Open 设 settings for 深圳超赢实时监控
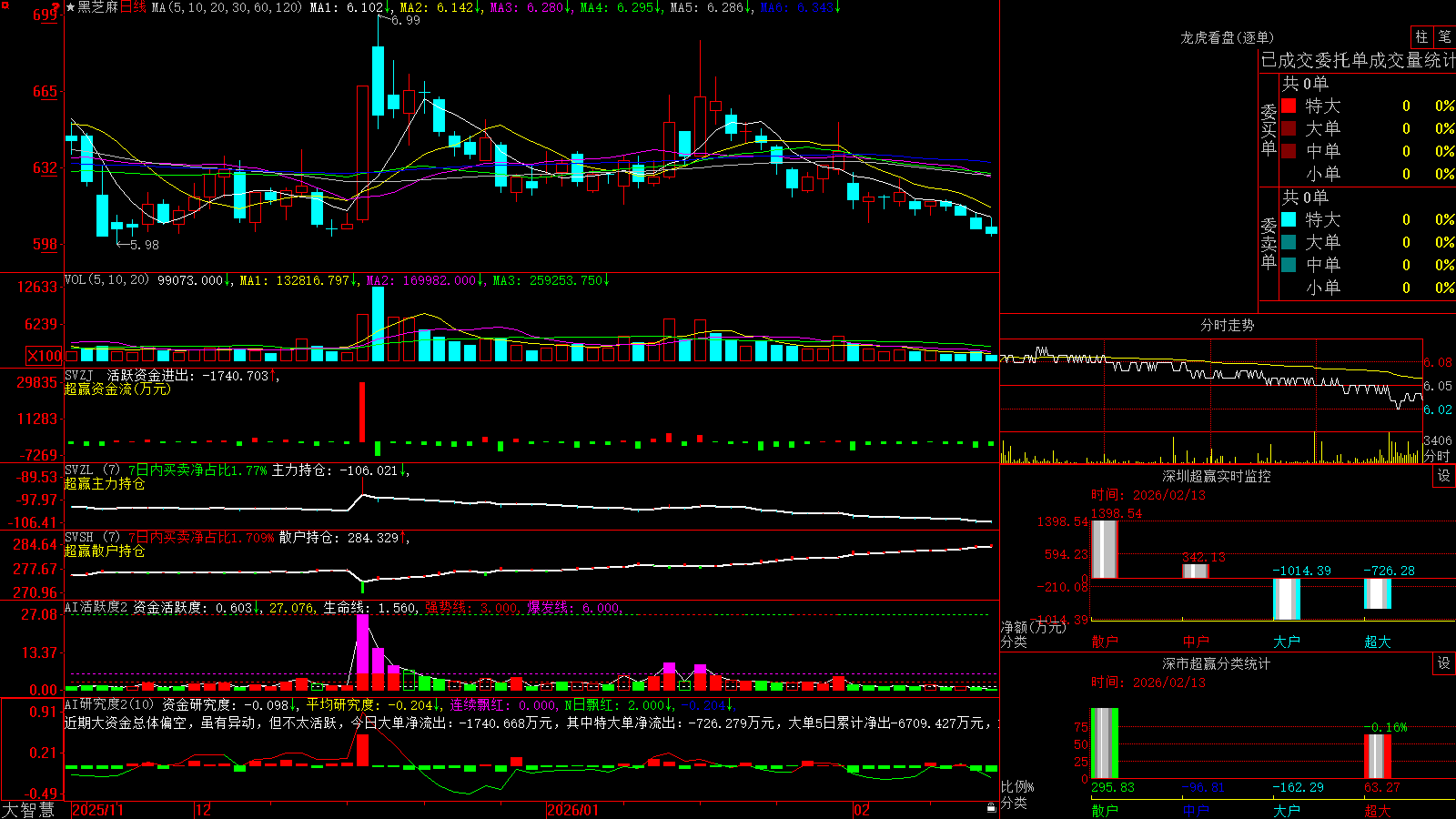This screenshot has width=1456, height=819. 1444,476
